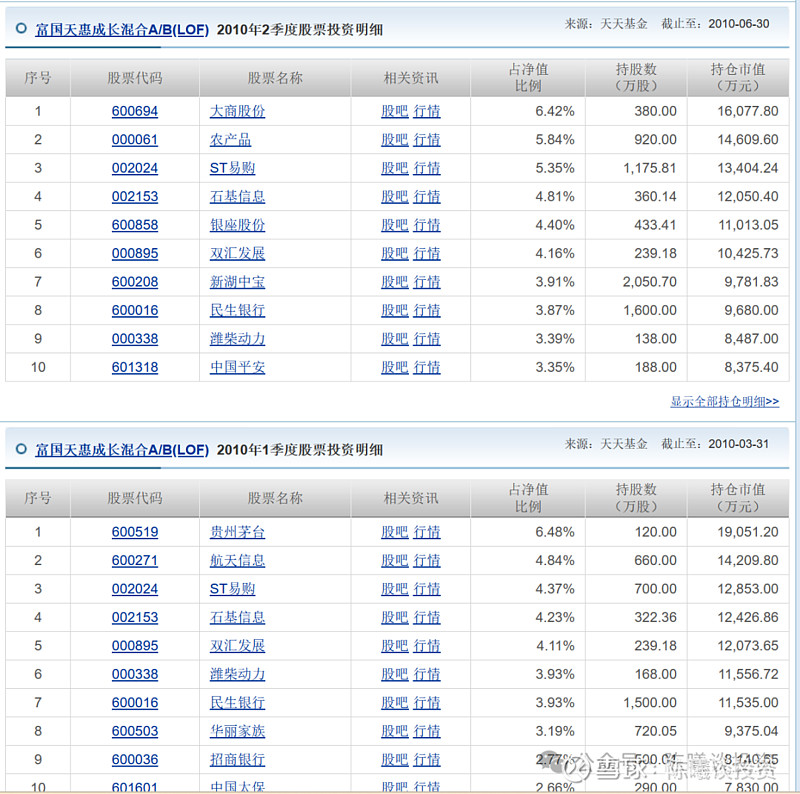Image resolution: width=800 pixels, height=794 pixels.
Task: Open 行情 link in the 航天信息 row
Action: [427, 560]
